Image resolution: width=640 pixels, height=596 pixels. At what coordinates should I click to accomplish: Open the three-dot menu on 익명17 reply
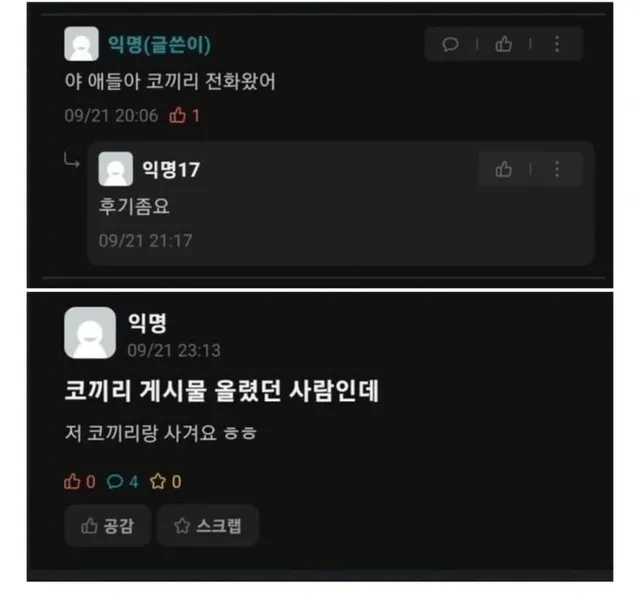[x=557, y=169]
